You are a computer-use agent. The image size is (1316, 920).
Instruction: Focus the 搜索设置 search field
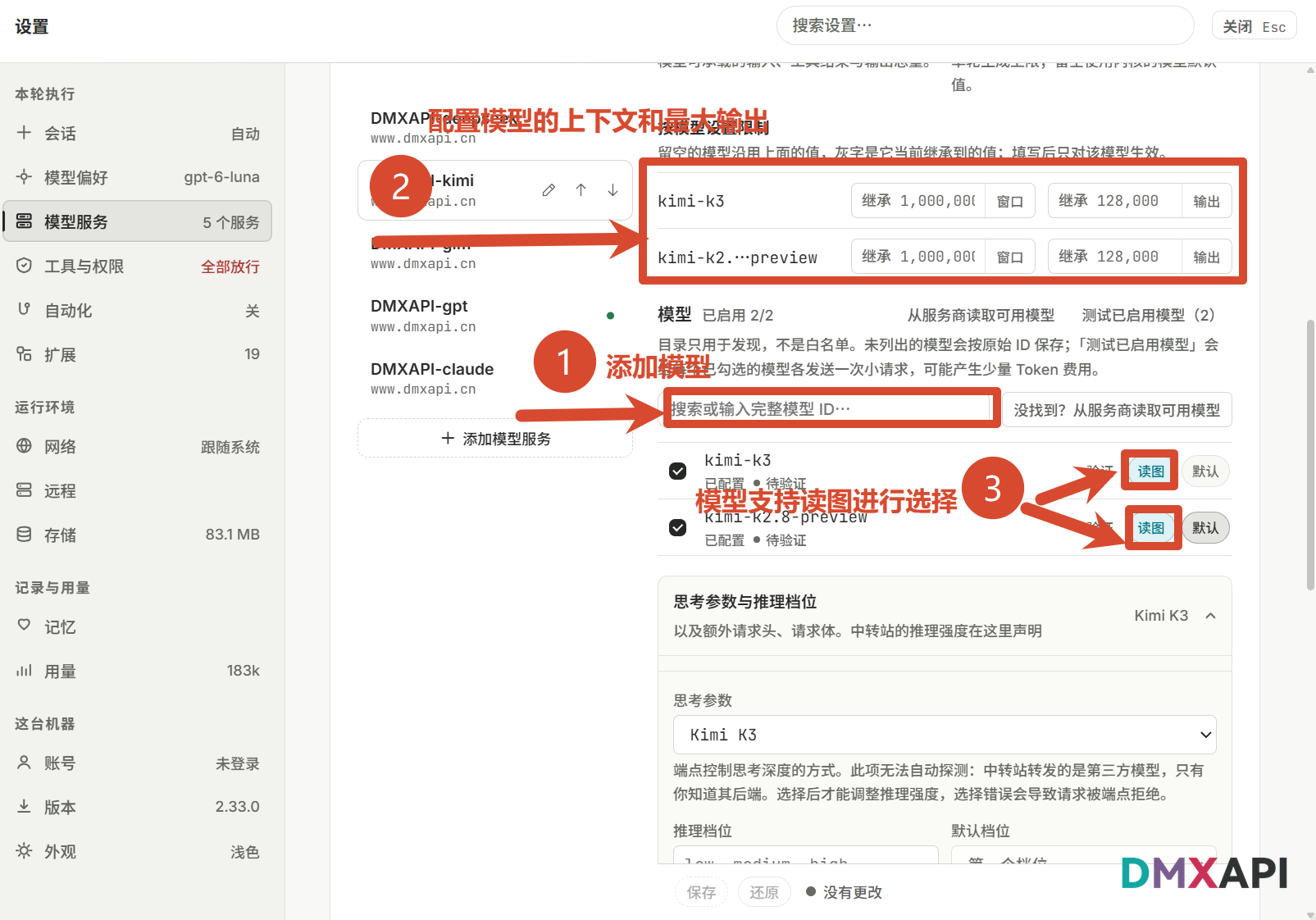click(985, 25)
